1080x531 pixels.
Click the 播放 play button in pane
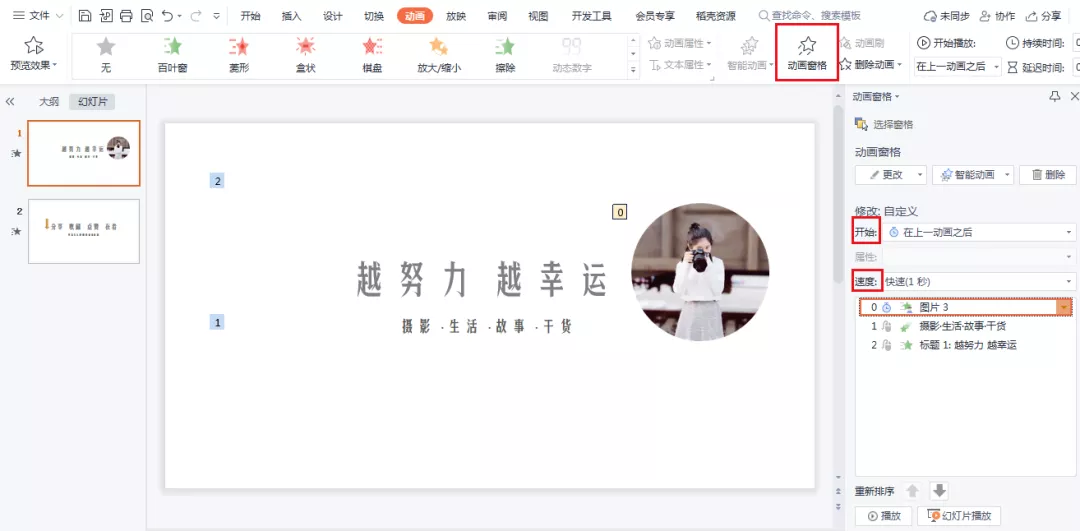click(x=884, y=515)
